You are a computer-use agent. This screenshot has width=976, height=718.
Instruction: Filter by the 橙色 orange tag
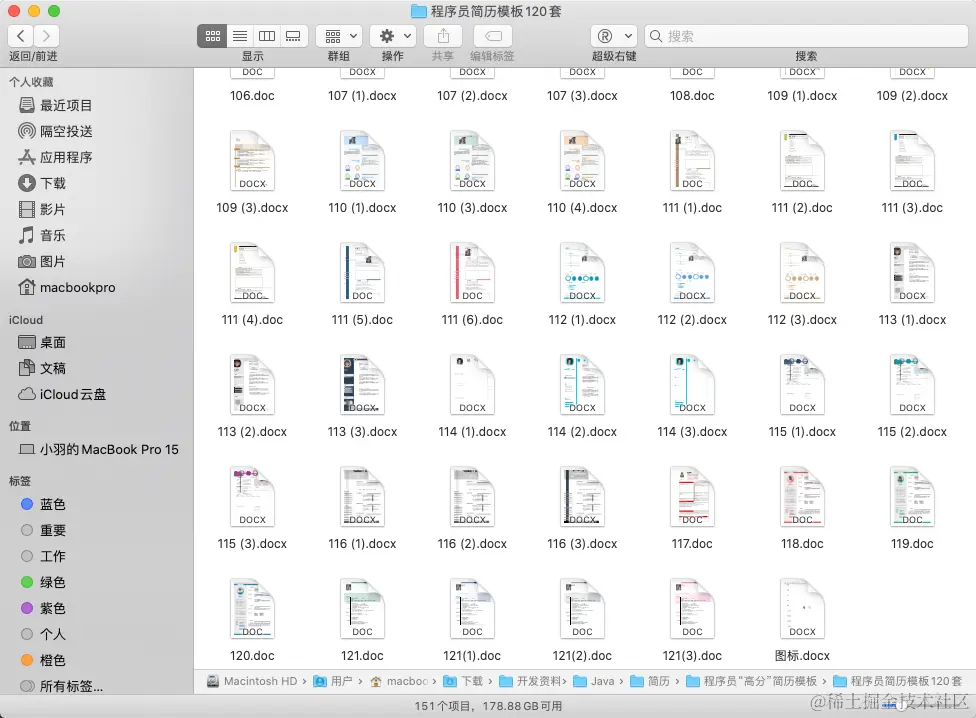pos(43,660)
